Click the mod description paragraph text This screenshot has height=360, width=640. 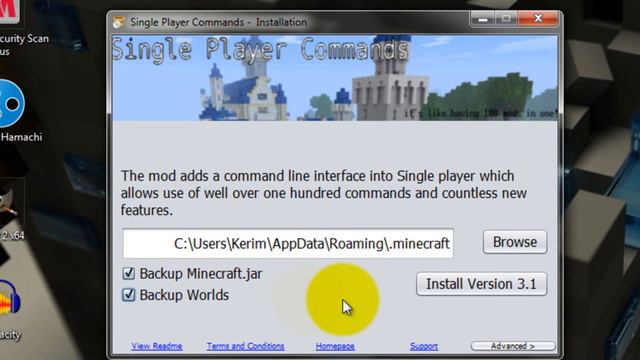323,193
